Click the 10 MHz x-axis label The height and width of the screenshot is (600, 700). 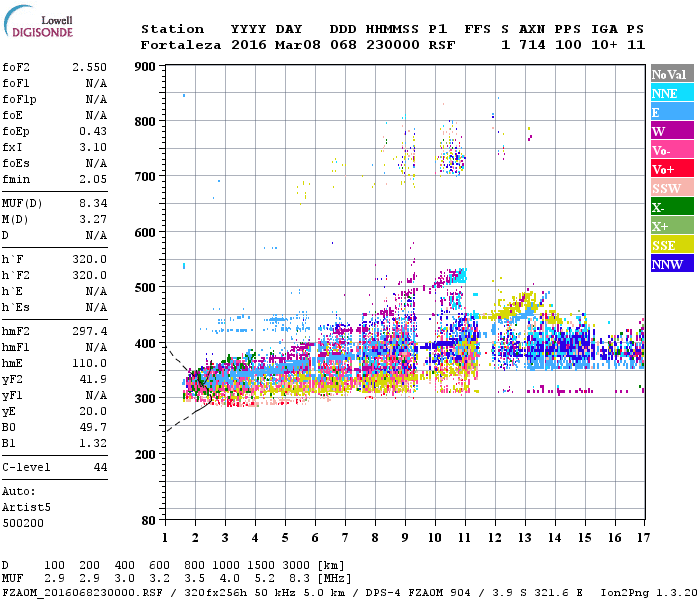(435, 538)
